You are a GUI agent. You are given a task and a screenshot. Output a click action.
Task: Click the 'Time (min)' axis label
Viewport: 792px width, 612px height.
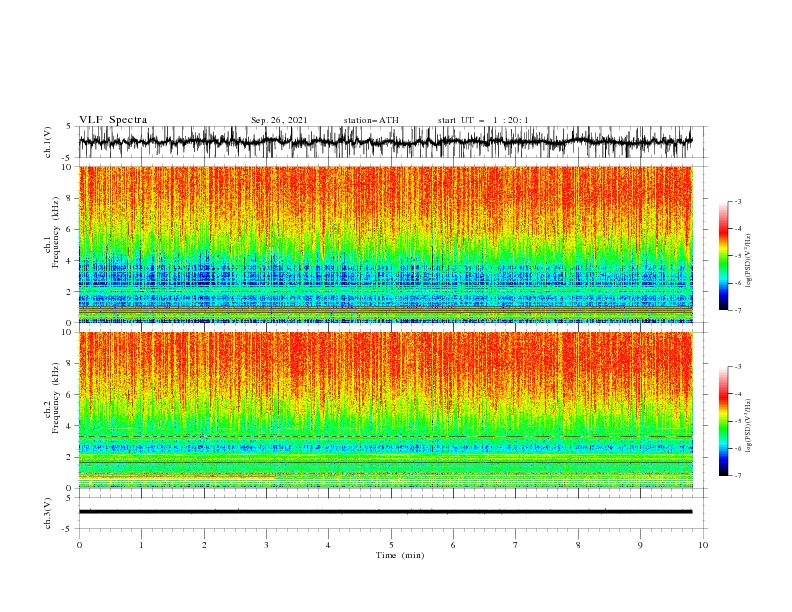400,555
